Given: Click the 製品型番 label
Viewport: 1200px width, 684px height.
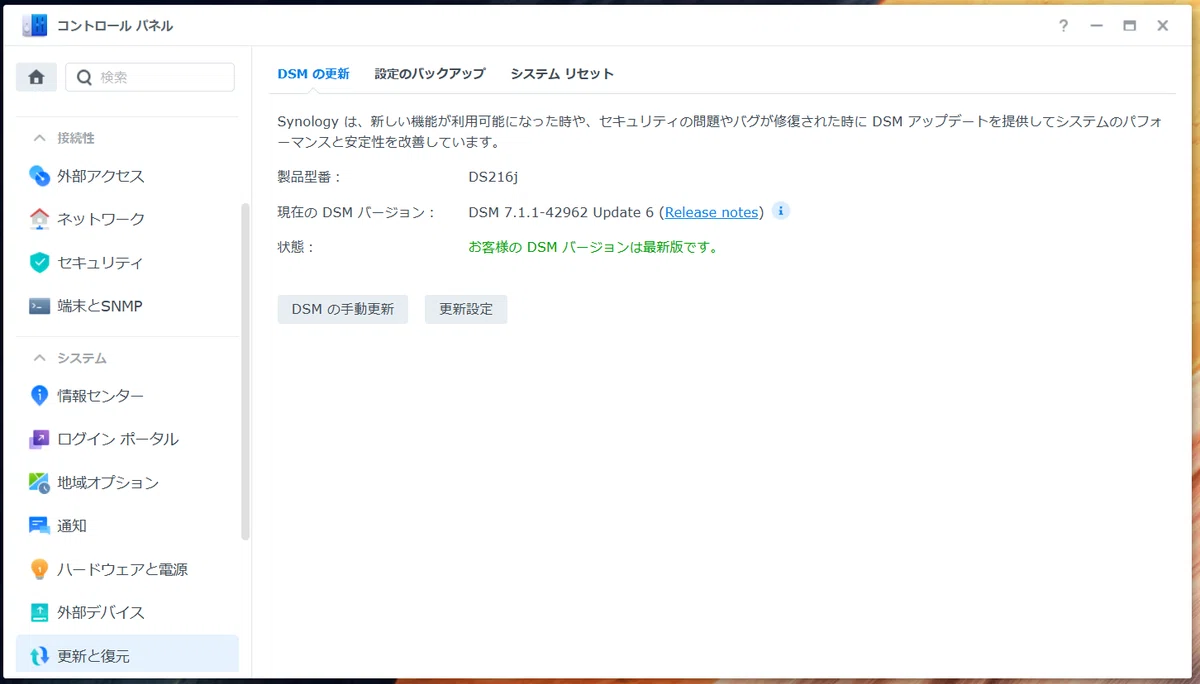Looking at the screenshot, I should [309, 177].
